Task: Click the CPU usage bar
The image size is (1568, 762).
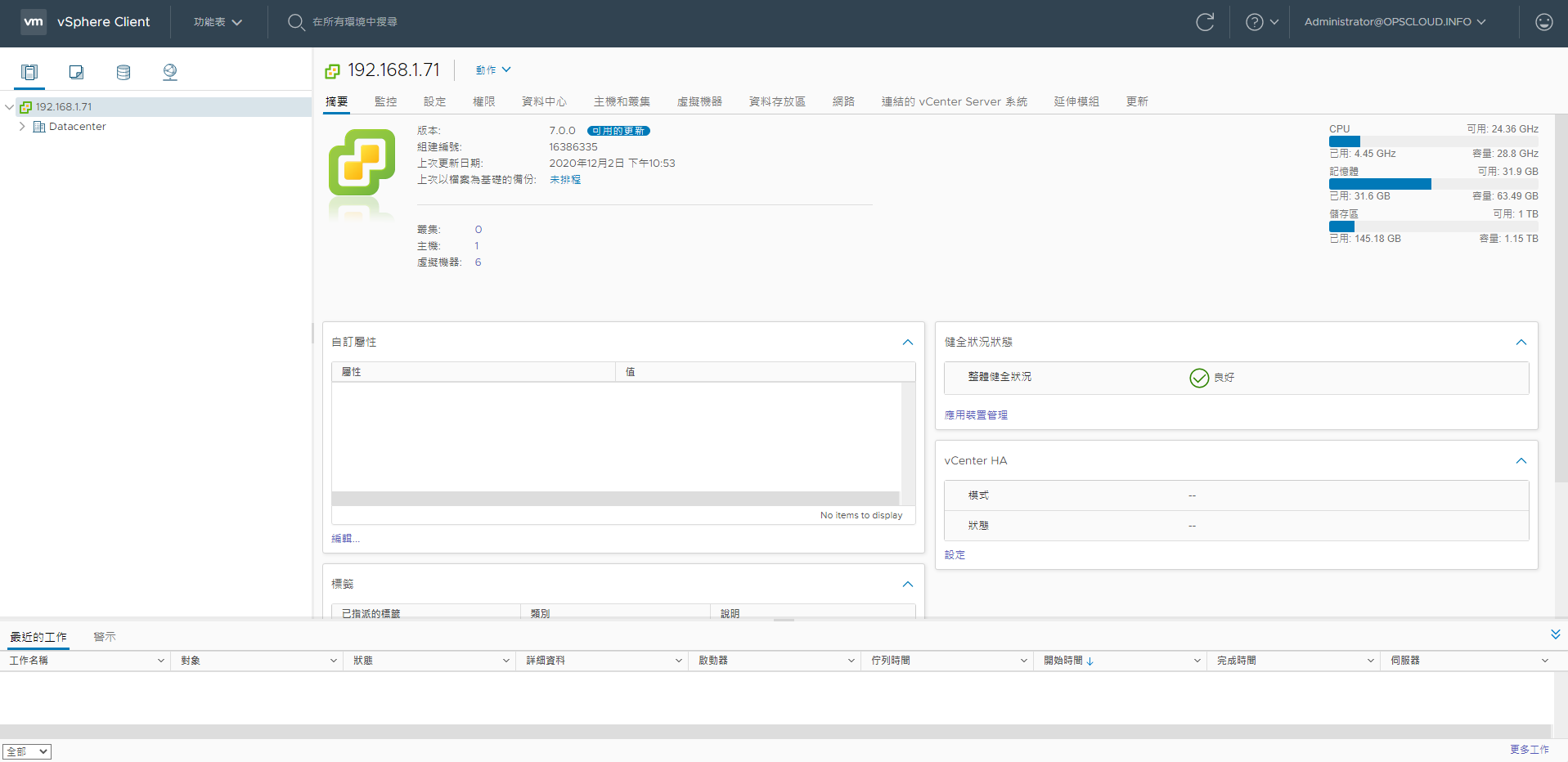Action: [1434, 141]
